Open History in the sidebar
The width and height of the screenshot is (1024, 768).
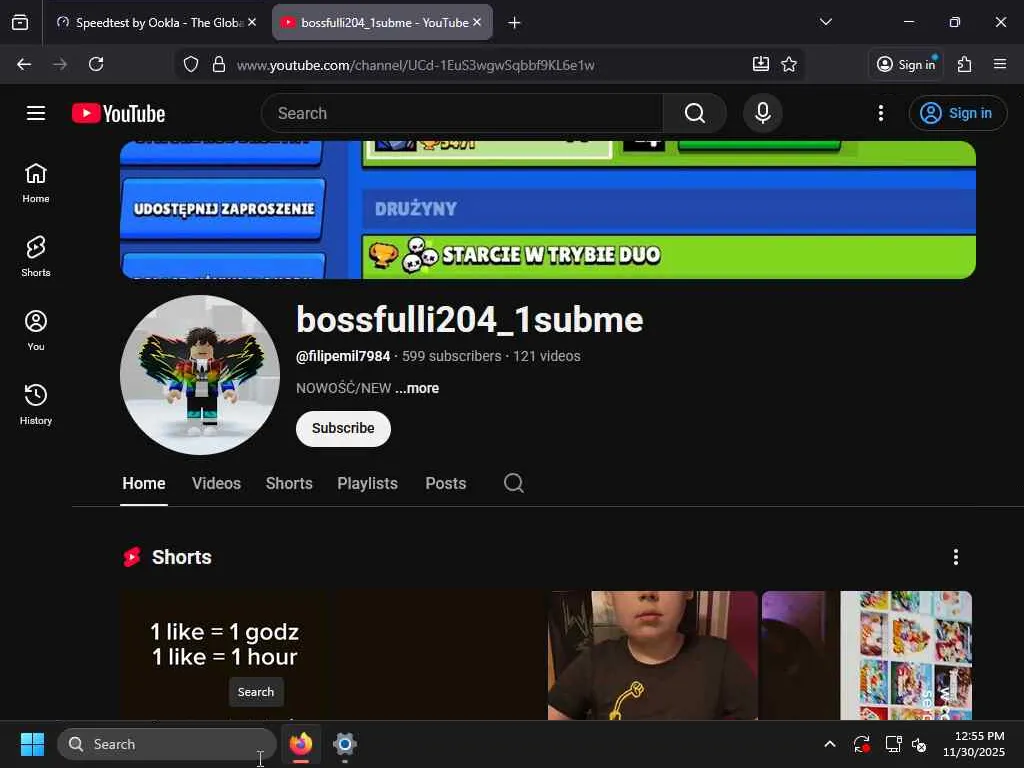(36, 405)
